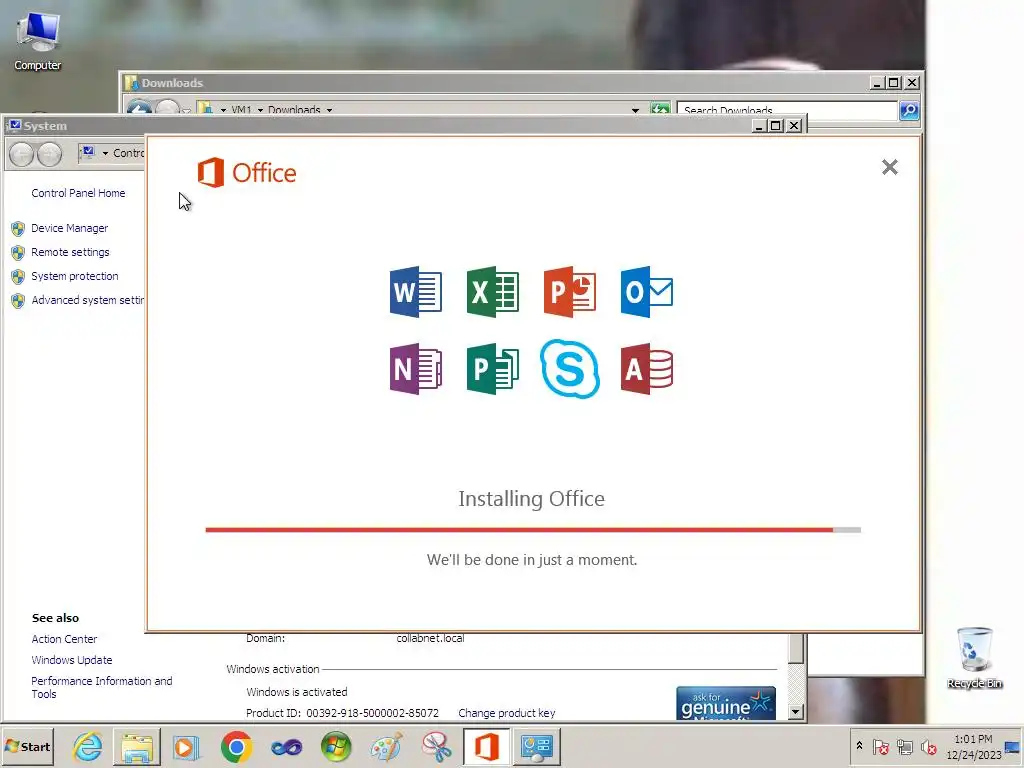Open Paint from taskbar
This screenshot has width=1024, height=768.
tap(386, 747)
